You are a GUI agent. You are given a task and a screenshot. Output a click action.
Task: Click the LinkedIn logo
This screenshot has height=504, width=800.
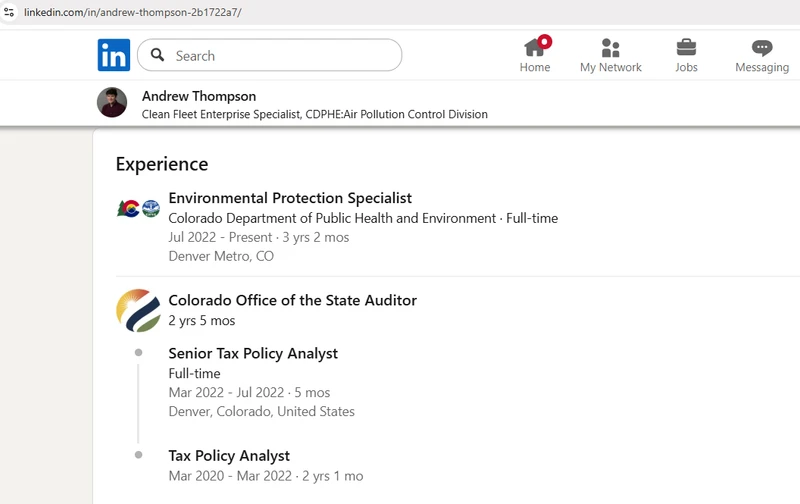[114, 55]
